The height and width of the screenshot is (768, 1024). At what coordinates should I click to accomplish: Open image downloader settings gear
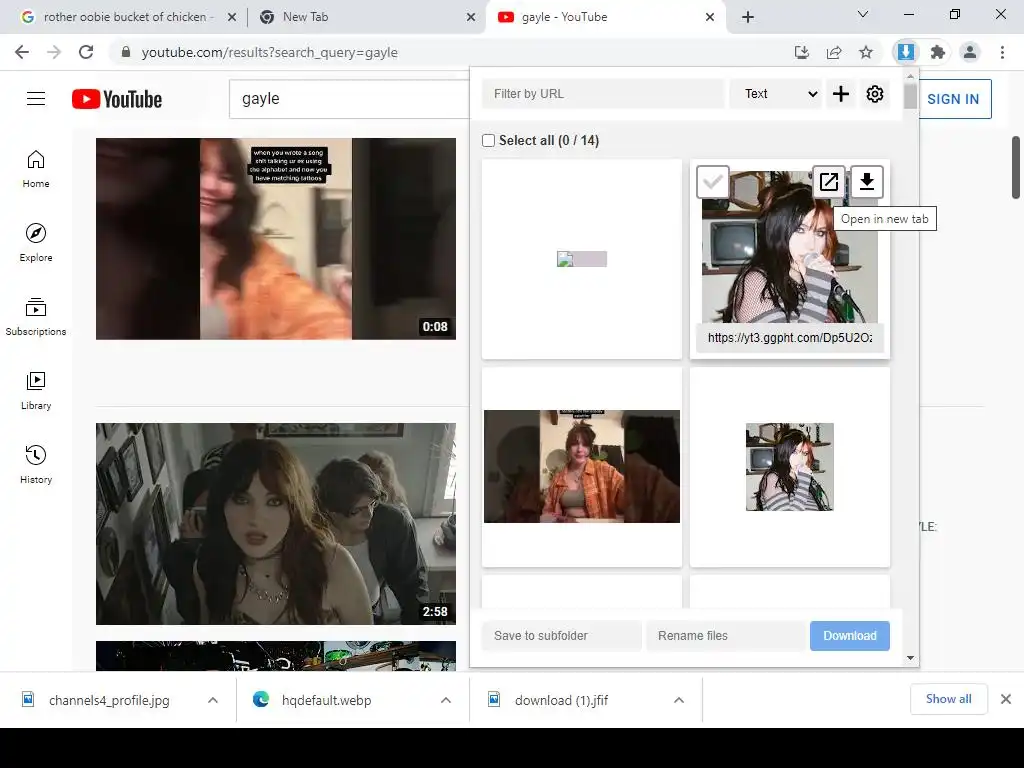click(875, 94)
